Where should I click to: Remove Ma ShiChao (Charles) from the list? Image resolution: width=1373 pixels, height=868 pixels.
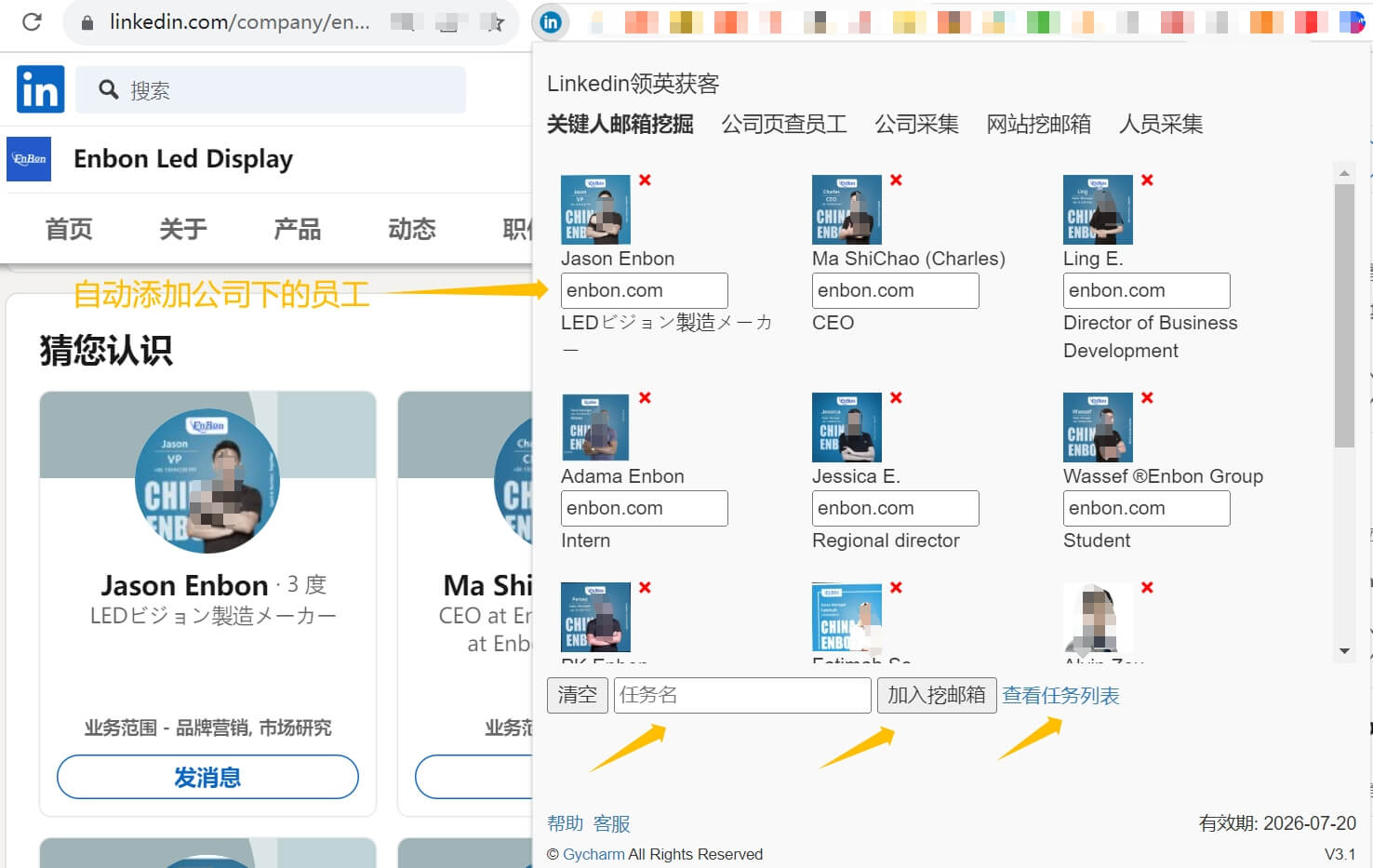point(896,180)
